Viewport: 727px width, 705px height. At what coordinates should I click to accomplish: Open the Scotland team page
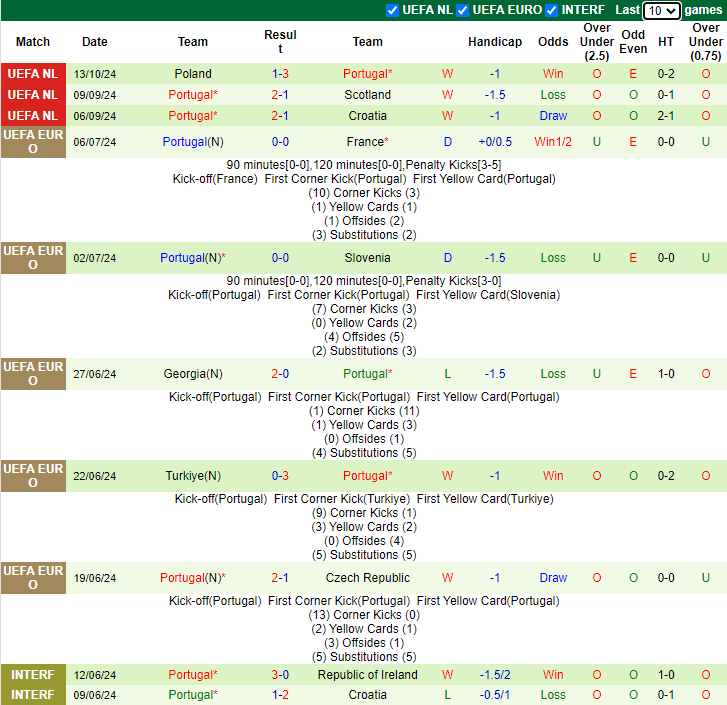[367, 95]
